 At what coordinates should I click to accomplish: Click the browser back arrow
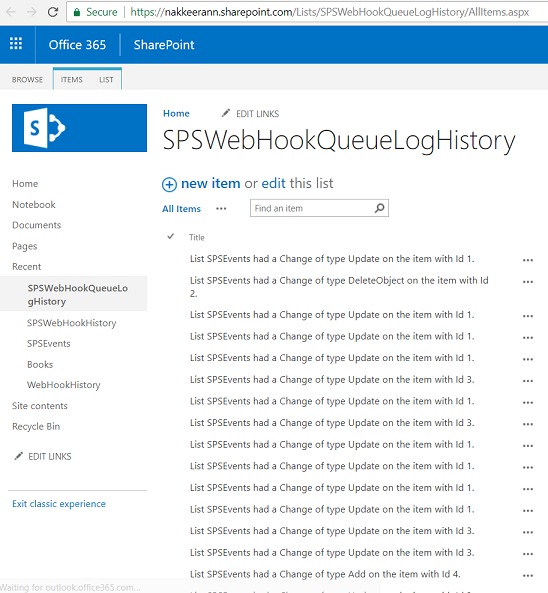coord(11,12)
